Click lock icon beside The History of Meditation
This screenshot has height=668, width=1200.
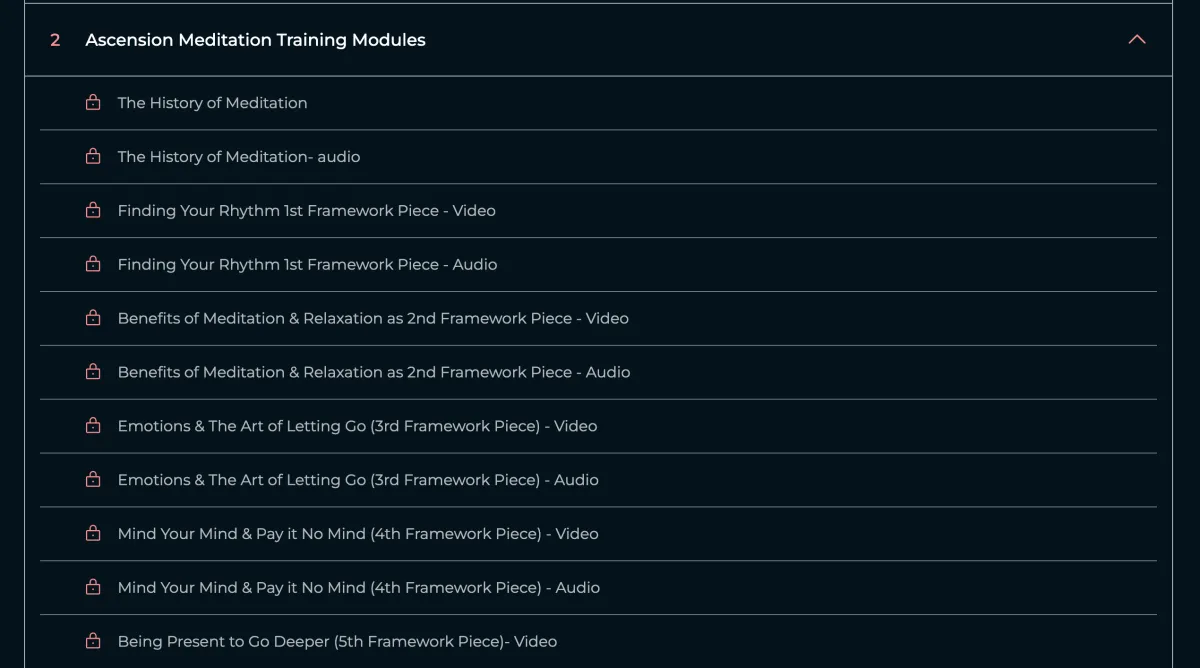pos(93,103)
